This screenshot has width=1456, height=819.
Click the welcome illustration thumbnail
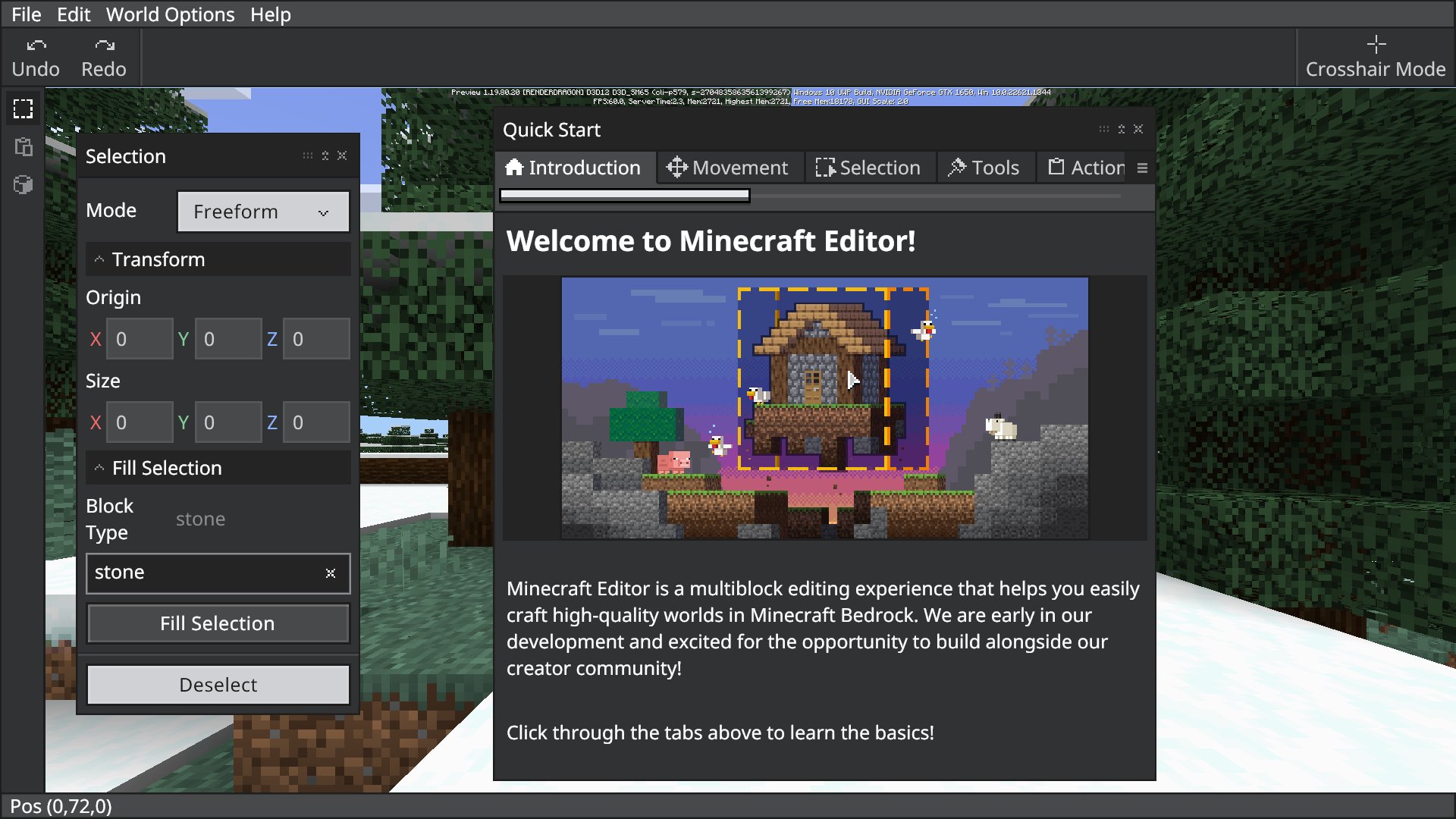click(824, 408)
